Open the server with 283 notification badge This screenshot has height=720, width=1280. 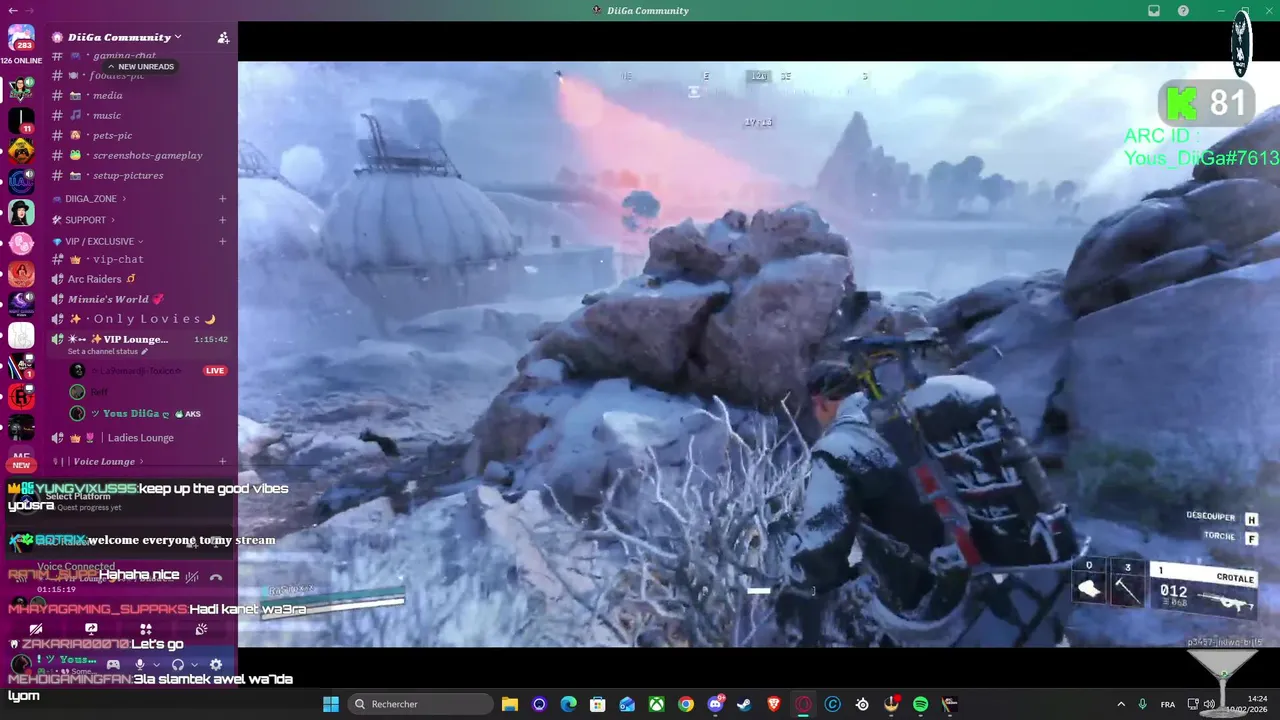tap(21, 38)
